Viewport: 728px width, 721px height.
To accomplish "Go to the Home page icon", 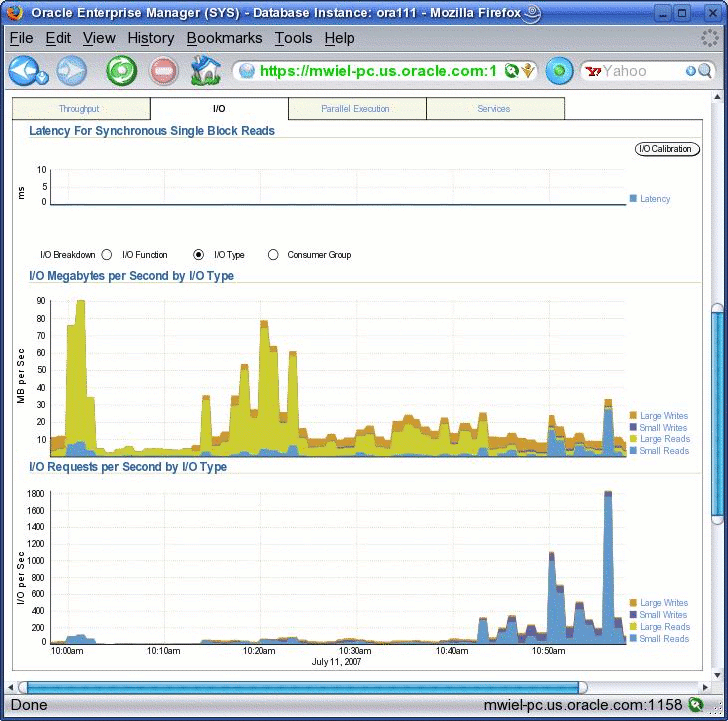I will pos(206,70).
